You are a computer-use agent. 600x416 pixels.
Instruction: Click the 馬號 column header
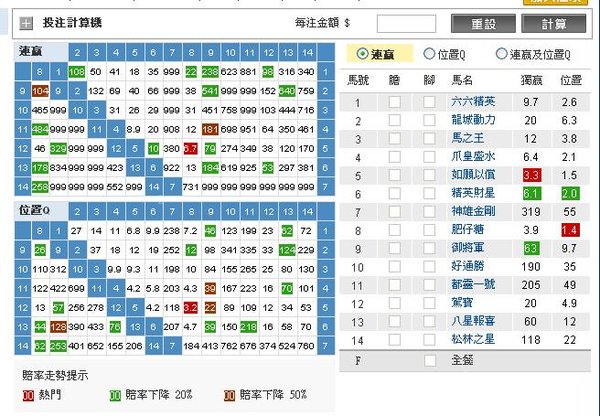click(358, 80)
